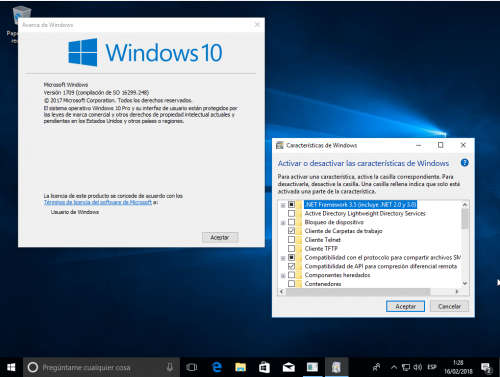Click the folder icon beside Contenedores
Viewport: 500px width, 377px height.
(299, 284)
